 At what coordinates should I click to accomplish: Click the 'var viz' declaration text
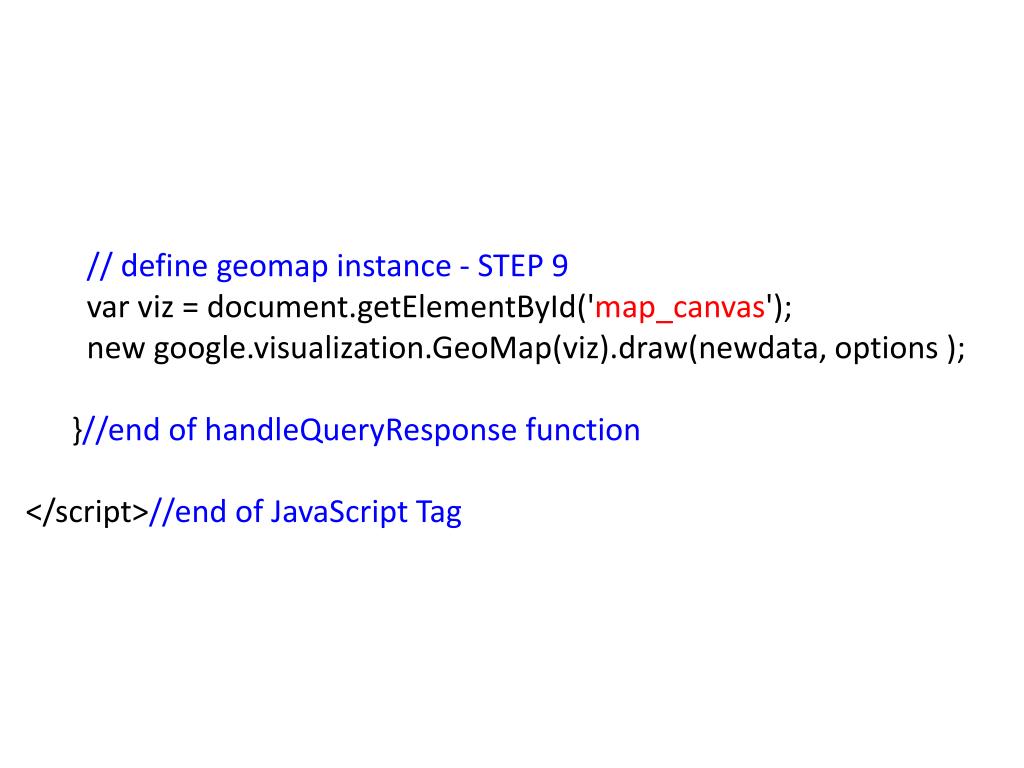click(130, 307)
